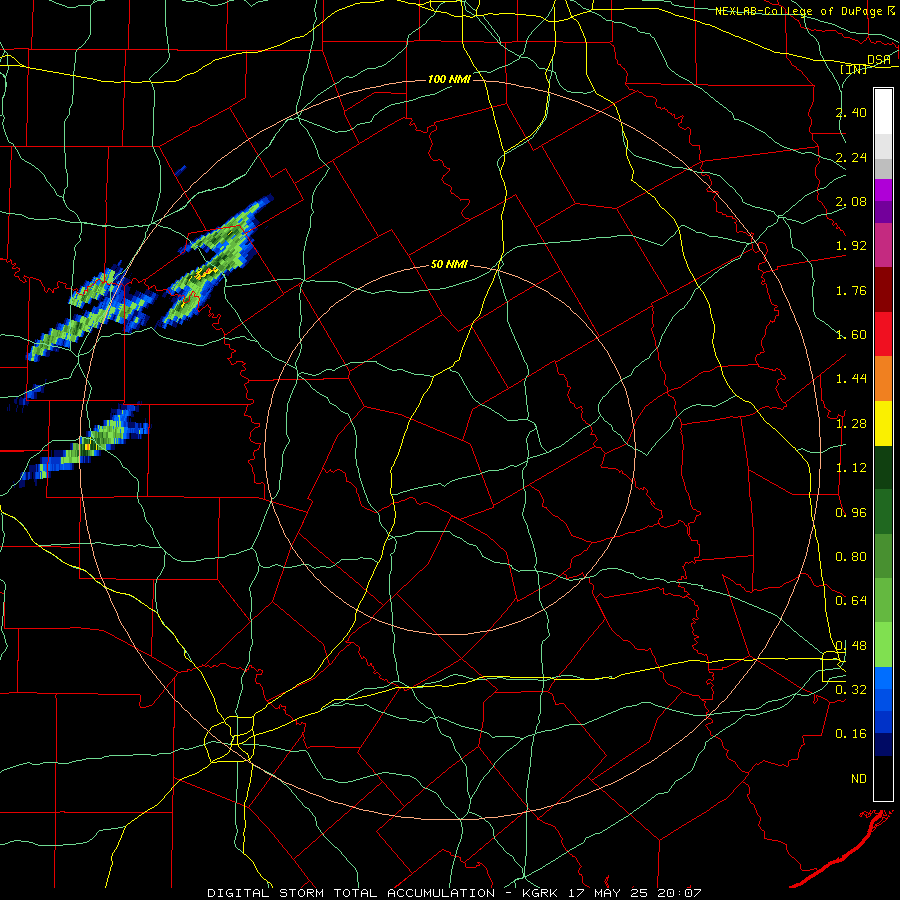Select the 2.08 legend value
Screen dimensions: 900x900
851,201
